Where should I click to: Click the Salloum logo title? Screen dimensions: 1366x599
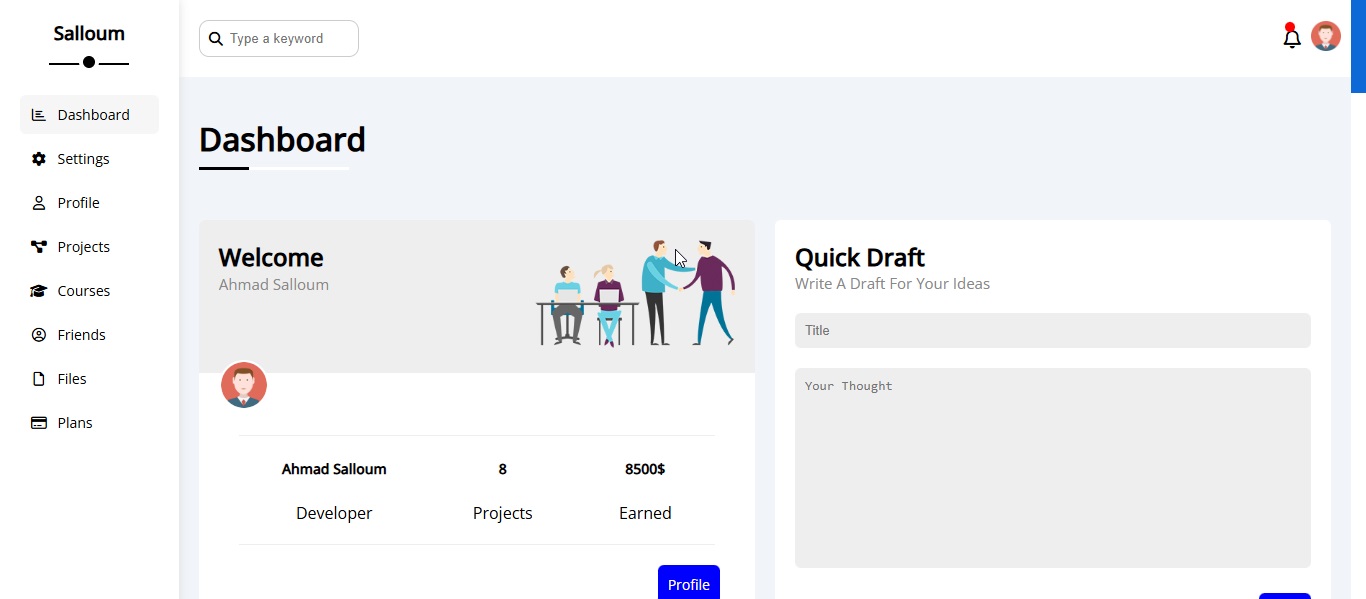pyautogui.click(x=89, y=33)
